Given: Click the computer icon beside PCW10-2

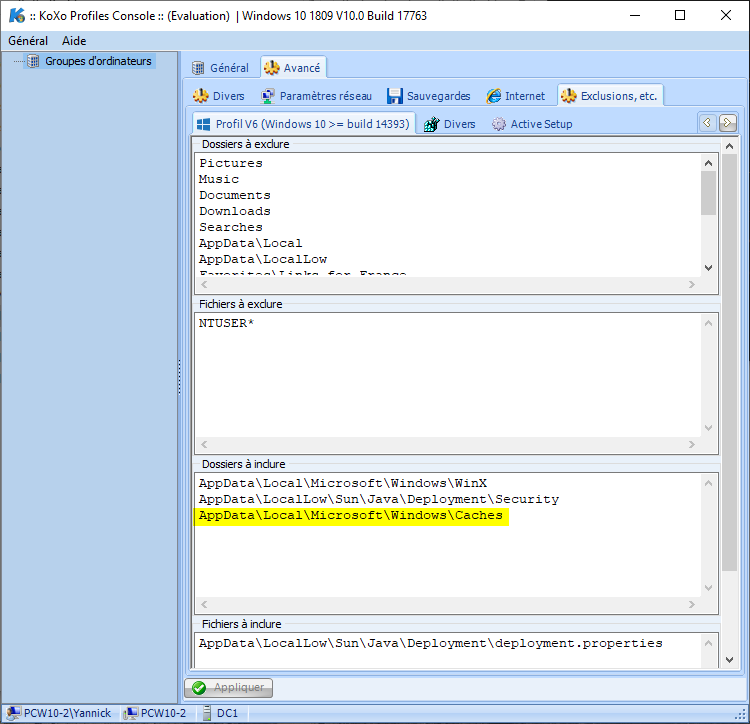Looking at the screenshot, I should (x=131, y=713).
